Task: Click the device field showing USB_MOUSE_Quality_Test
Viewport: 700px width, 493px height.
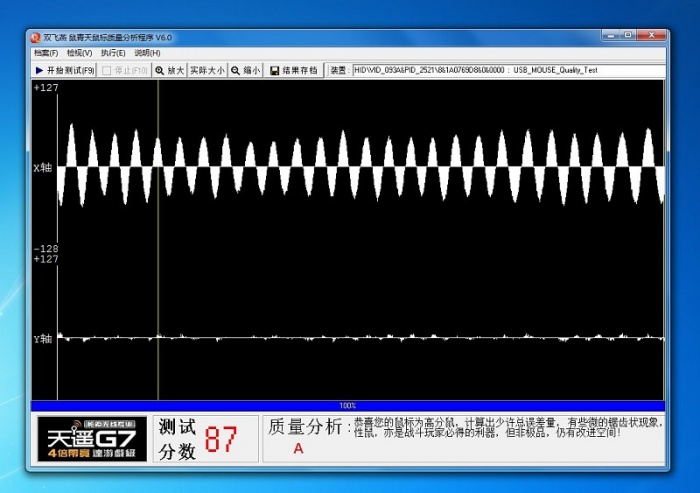Action: coord(509,70)
